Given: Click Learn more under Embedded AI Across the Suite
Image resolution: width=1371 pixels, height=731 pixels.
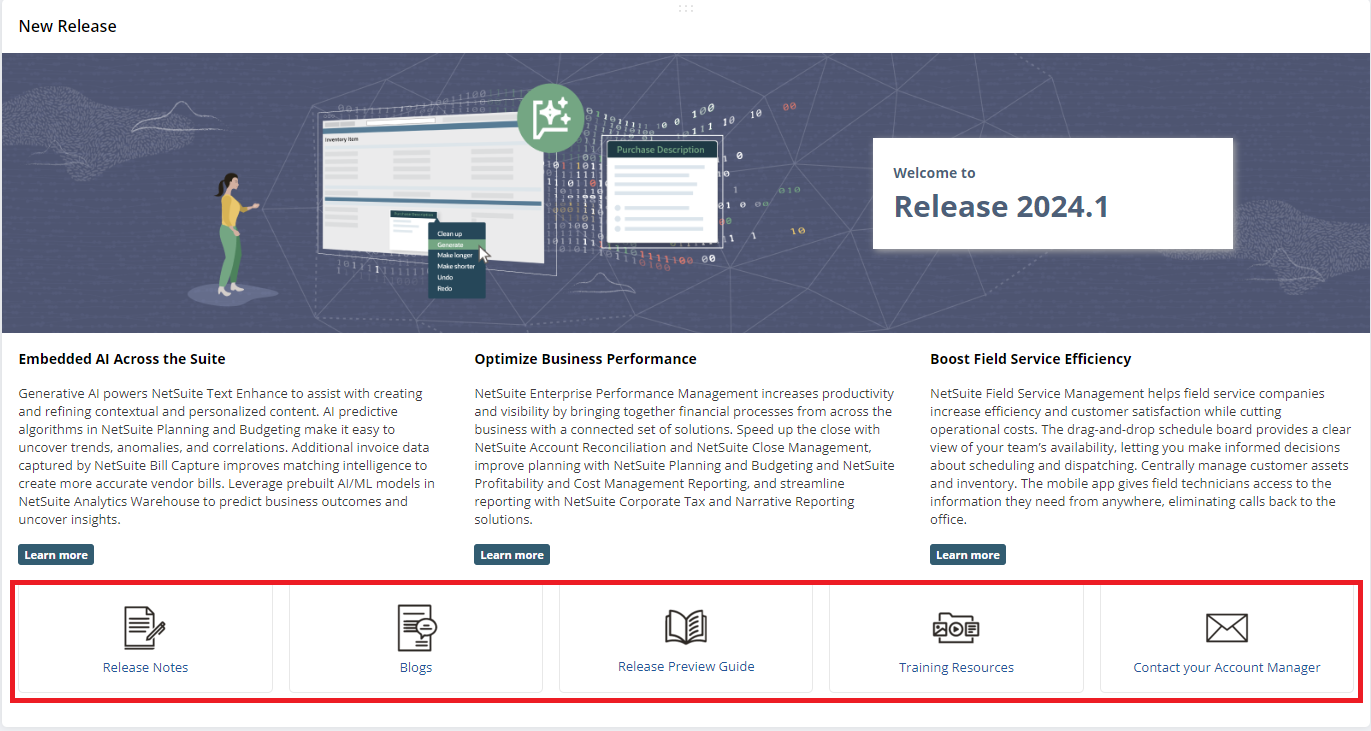Looking at the screenshot, I should pyautogui.click(x=56, y=555).
